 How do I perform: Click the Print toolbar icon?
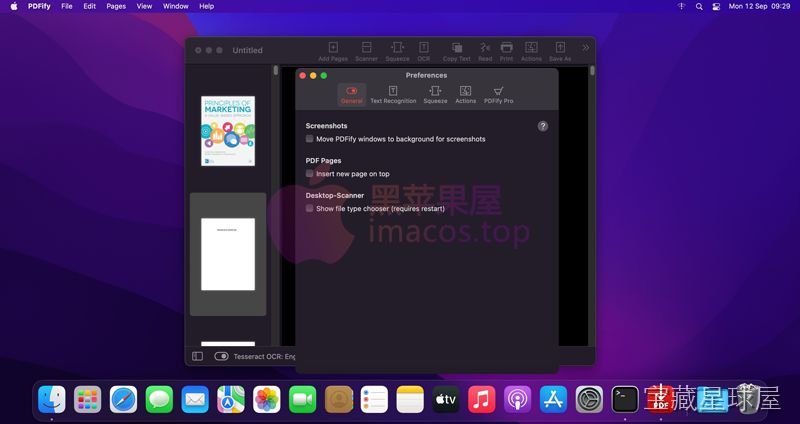click(506, 52)
